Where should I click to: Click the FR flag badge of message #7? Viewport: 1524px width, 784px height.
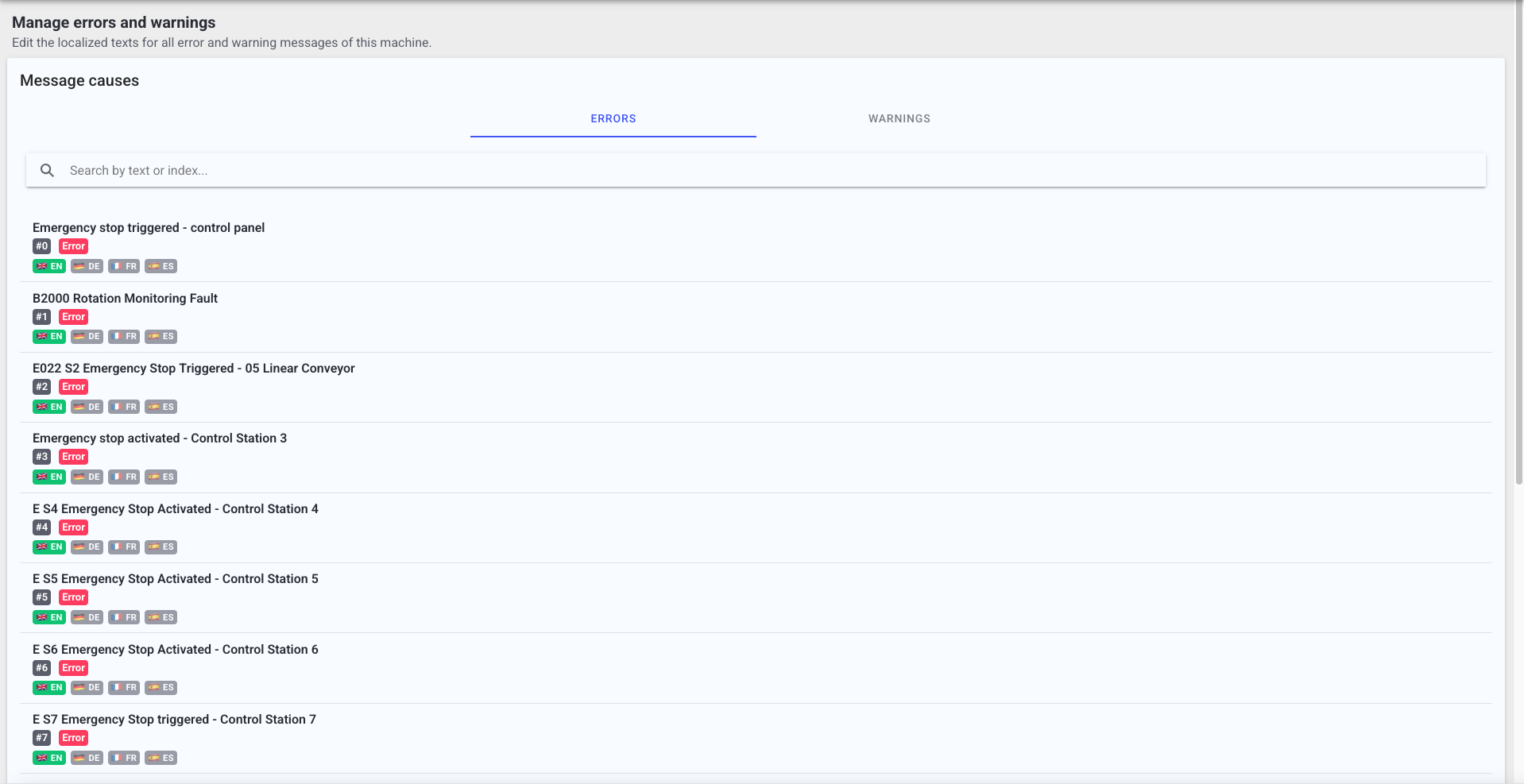(124, 758)
